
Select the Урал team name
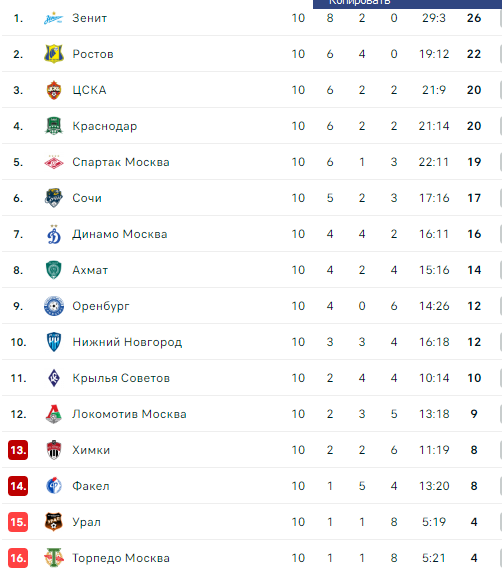click(x=86, y=522)
